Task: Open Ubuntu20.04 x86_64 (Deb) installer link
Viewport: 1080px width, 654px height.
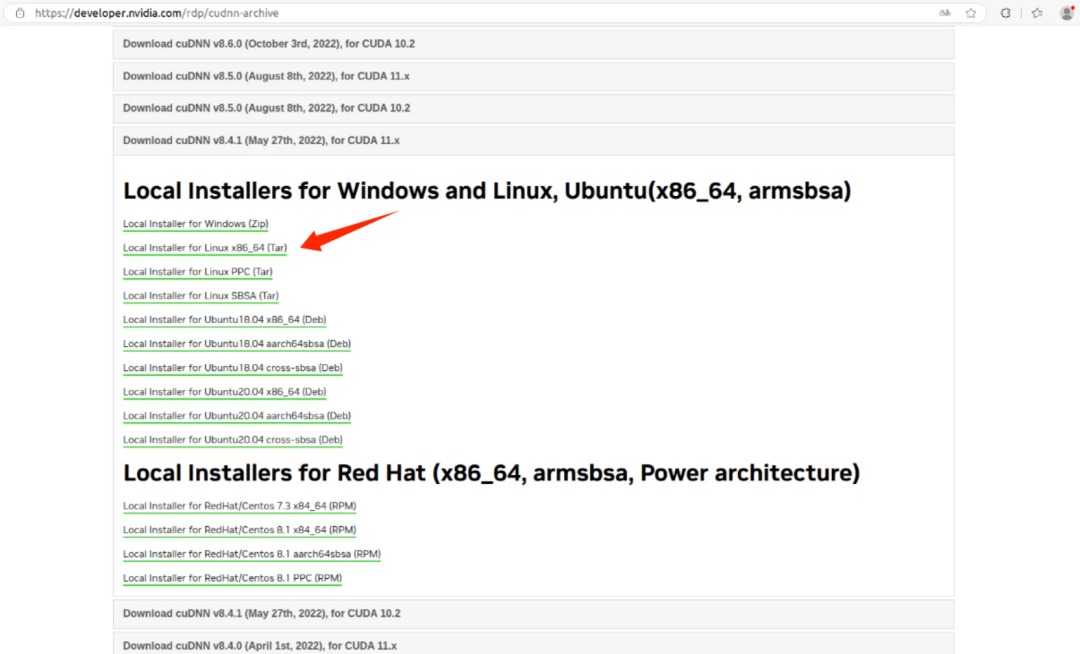Action: pos(225,392)
